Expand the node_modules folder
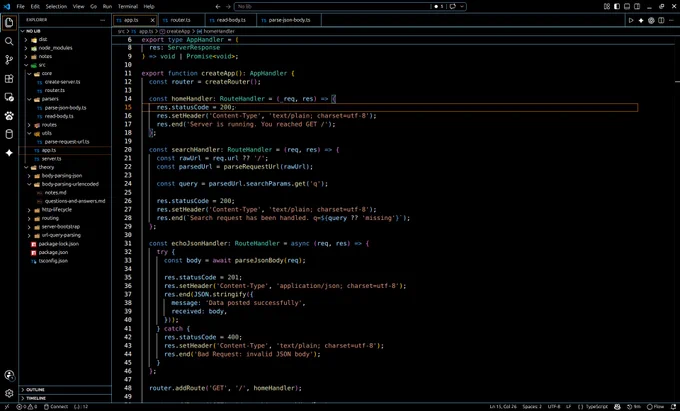The image size is (680, 411). (65, 48)
